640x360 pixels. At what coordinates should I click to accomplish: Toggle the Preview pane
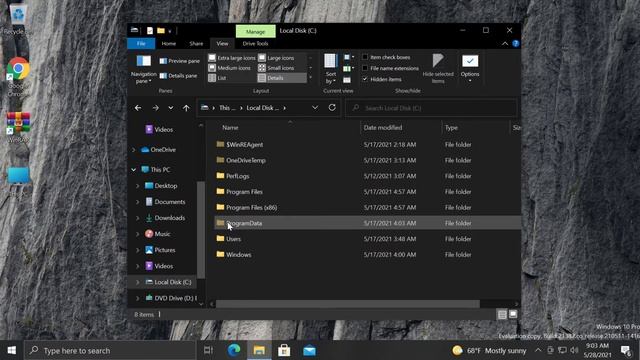point(180,61)
